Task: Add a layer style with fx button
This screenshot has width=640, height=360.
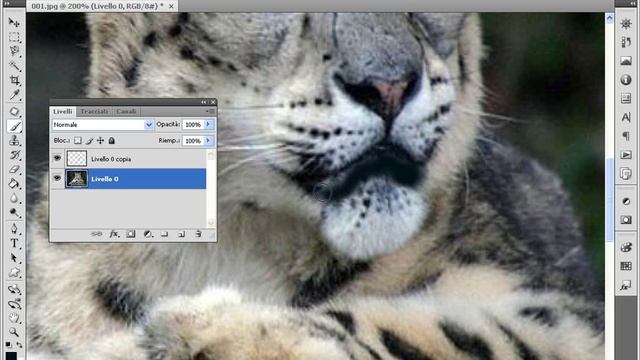Action: coord(114,234)
